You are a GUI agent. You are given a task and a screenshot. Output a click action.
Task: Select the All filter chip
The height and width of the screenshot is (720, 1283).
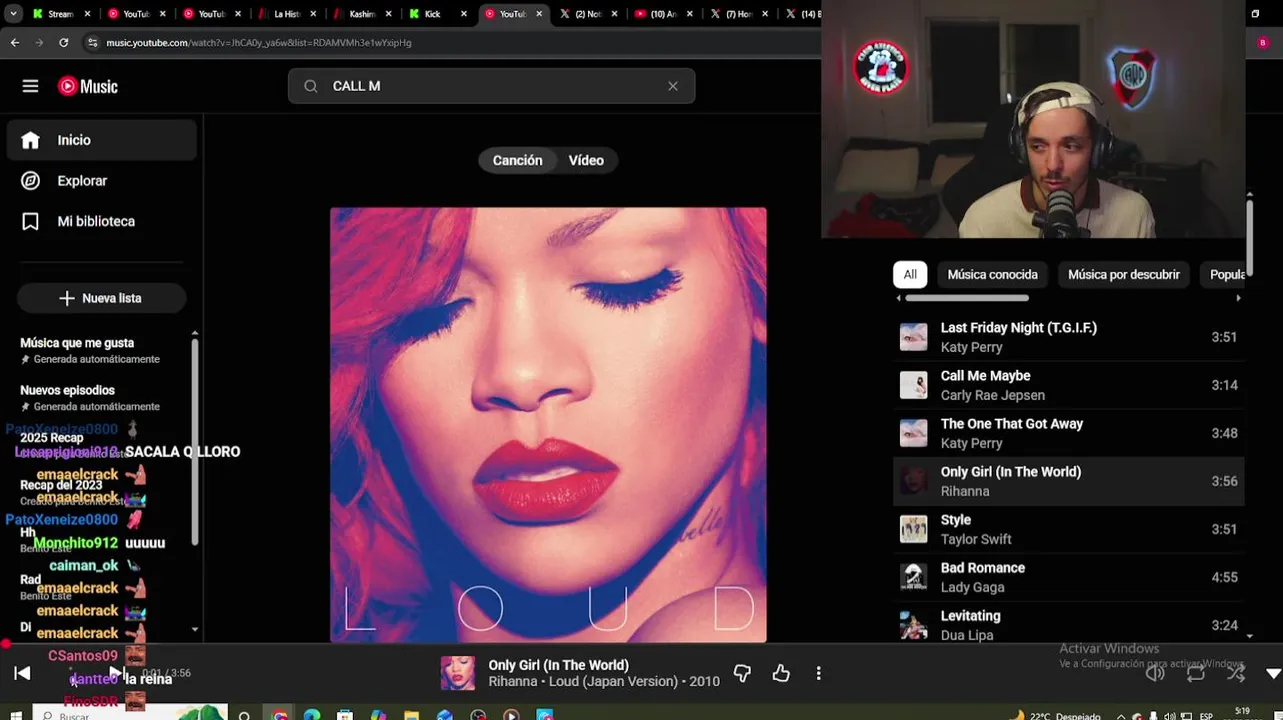pyautogui.click(x=910, y=274)
